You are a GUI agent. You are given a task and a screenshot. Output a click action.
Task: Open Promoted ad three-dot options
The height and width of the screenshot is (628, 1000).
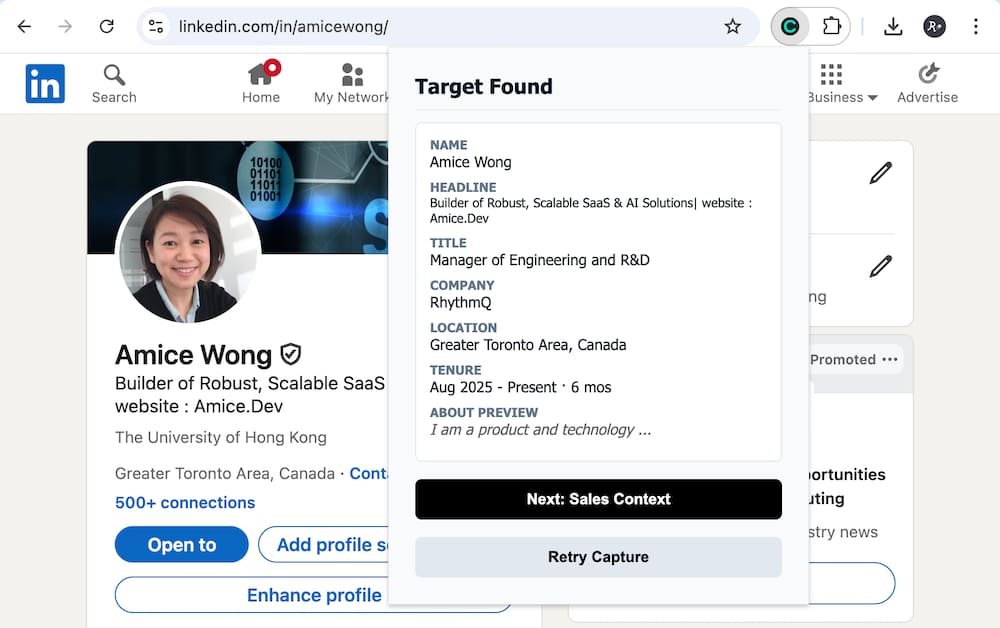click(x=890, y=360)
